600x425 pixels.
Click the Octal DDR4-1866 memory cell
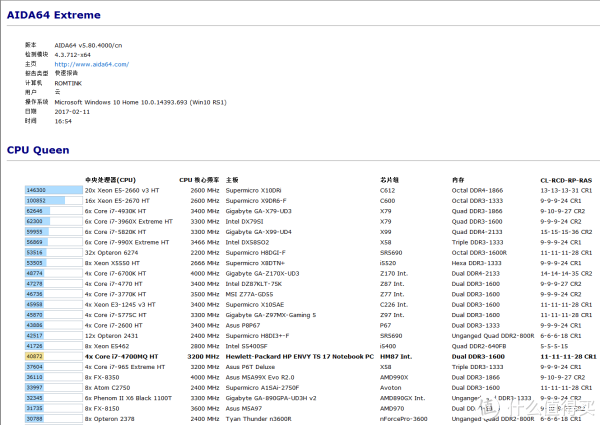tap(476, 190)
